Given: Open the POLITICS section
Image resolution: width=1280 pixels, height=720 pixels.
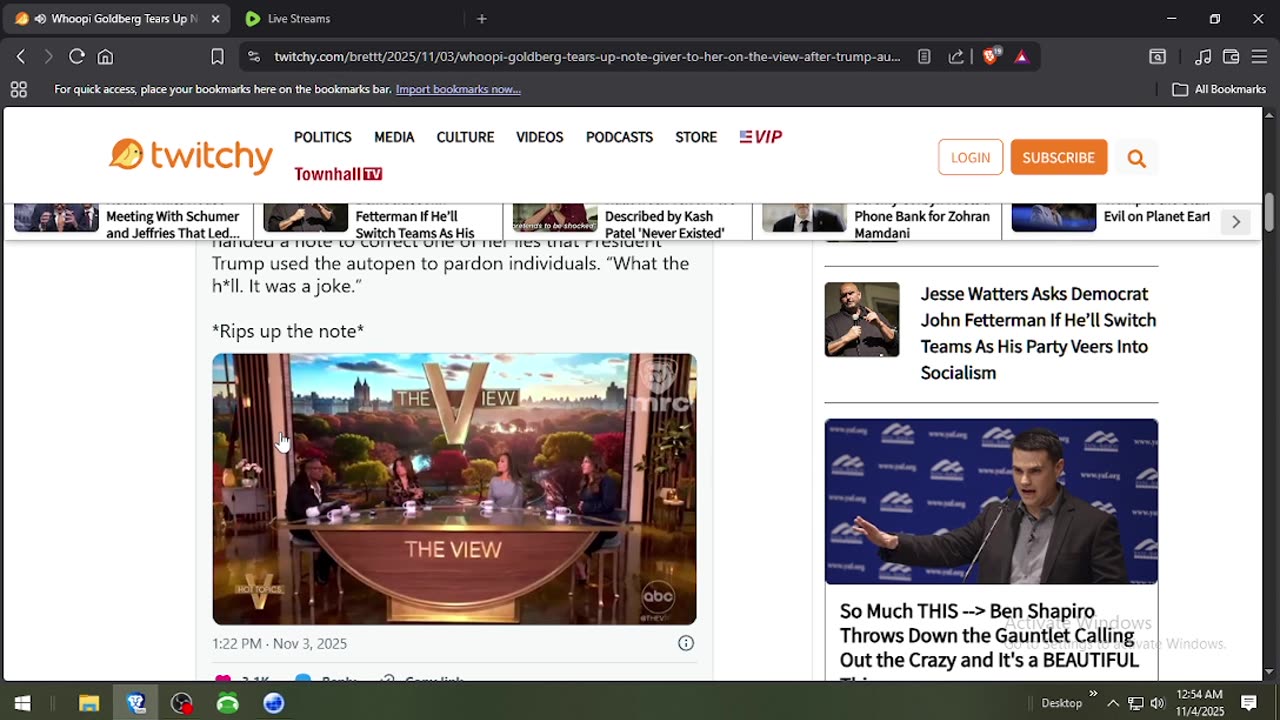Looking at the screenshot, I should coord(322,137).
